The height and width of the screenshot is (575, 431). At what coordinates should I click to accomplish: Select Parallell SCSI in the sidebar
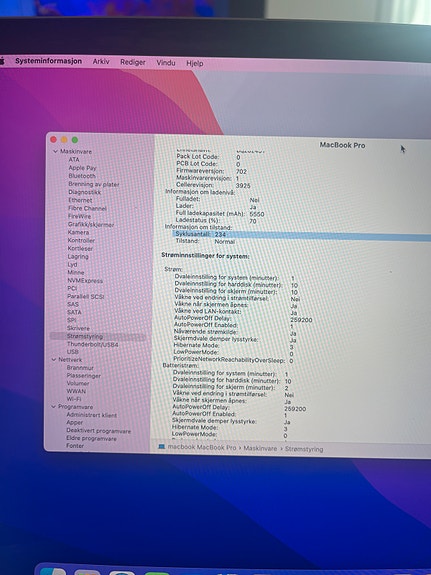click(85, 296)
